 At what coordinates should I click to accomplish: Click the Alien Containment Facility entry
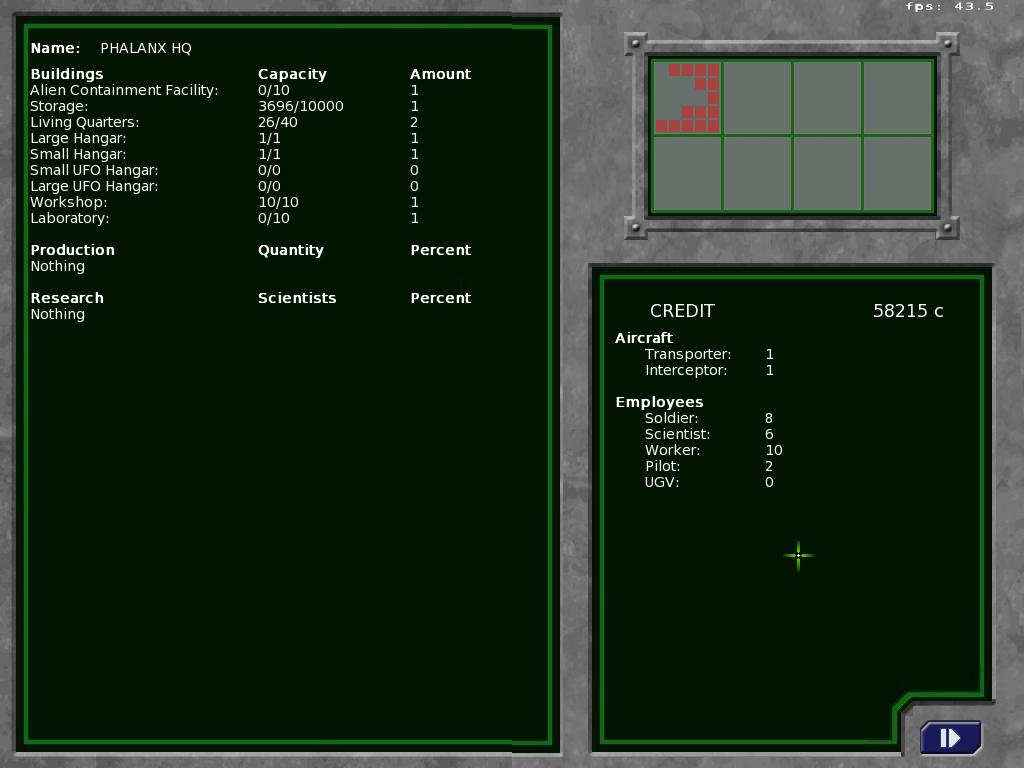pos(124,90)
